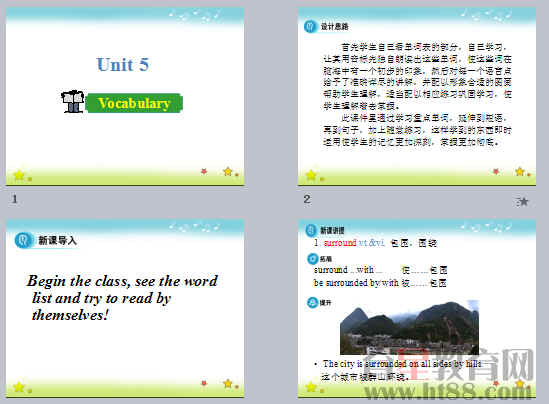Viewport: 549px width, 404px height.
Task: Click the animation star icon under slide 2
Action: click(x=522, y=201)
